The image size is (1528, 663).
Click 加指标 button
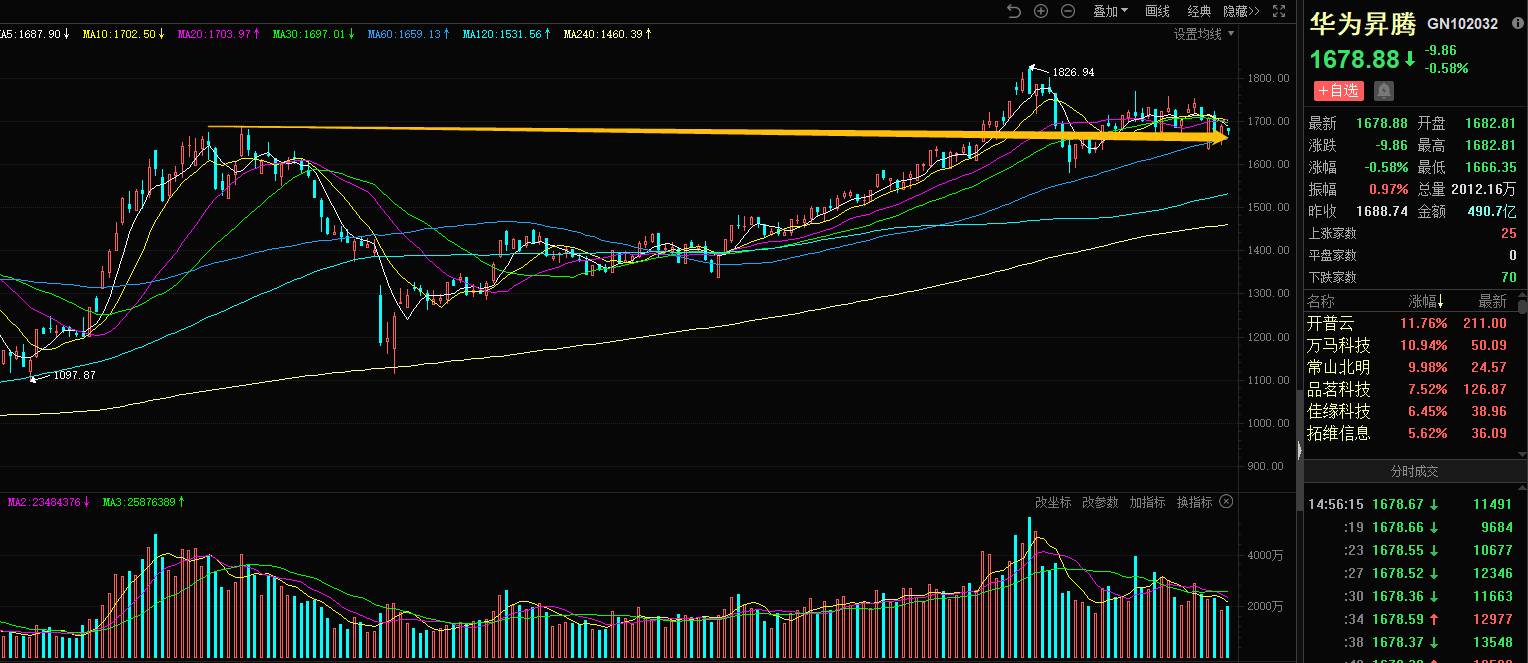(x=1147, y=502)
